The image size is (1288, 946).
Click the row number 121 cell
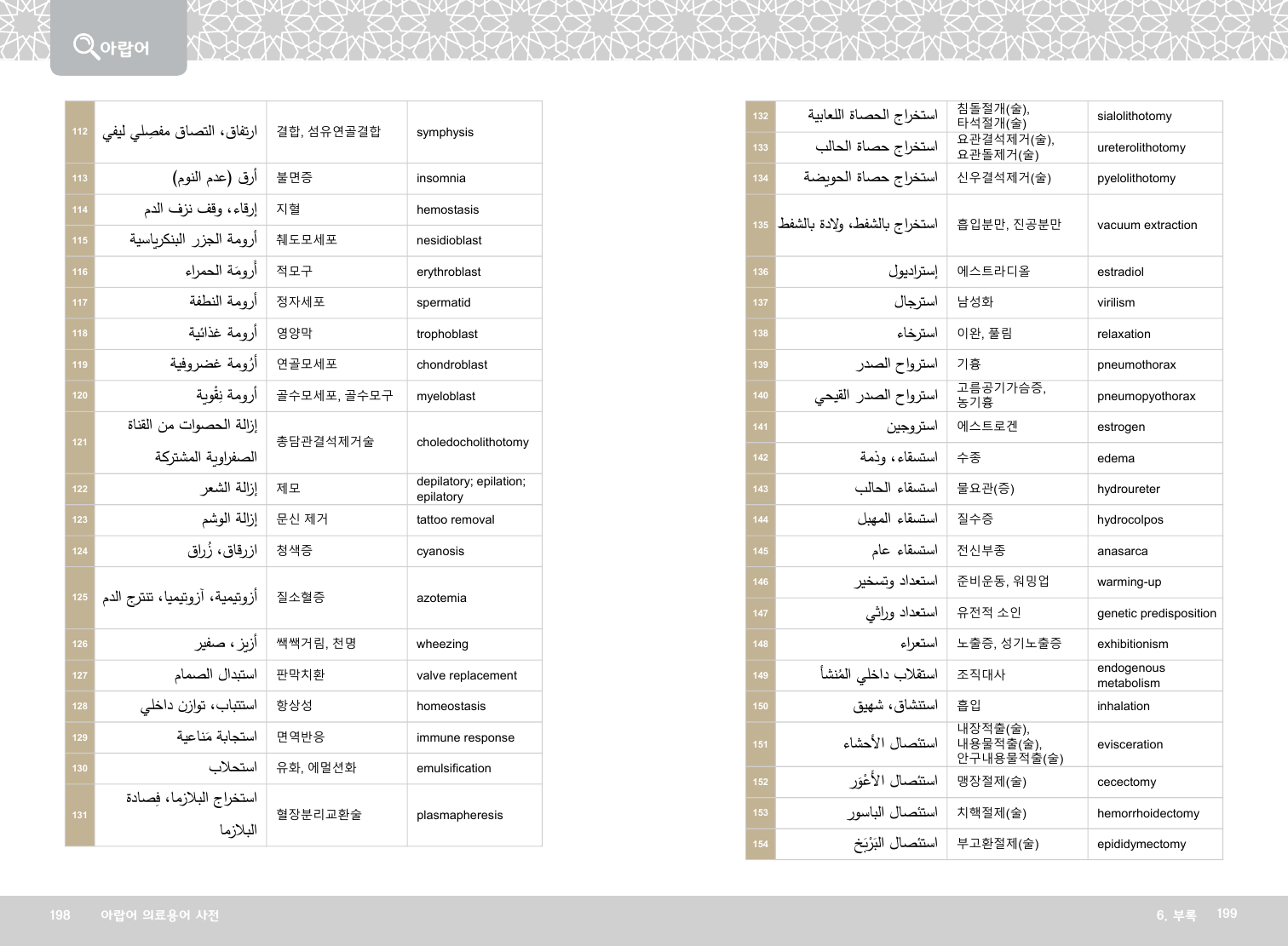[80, 443]
